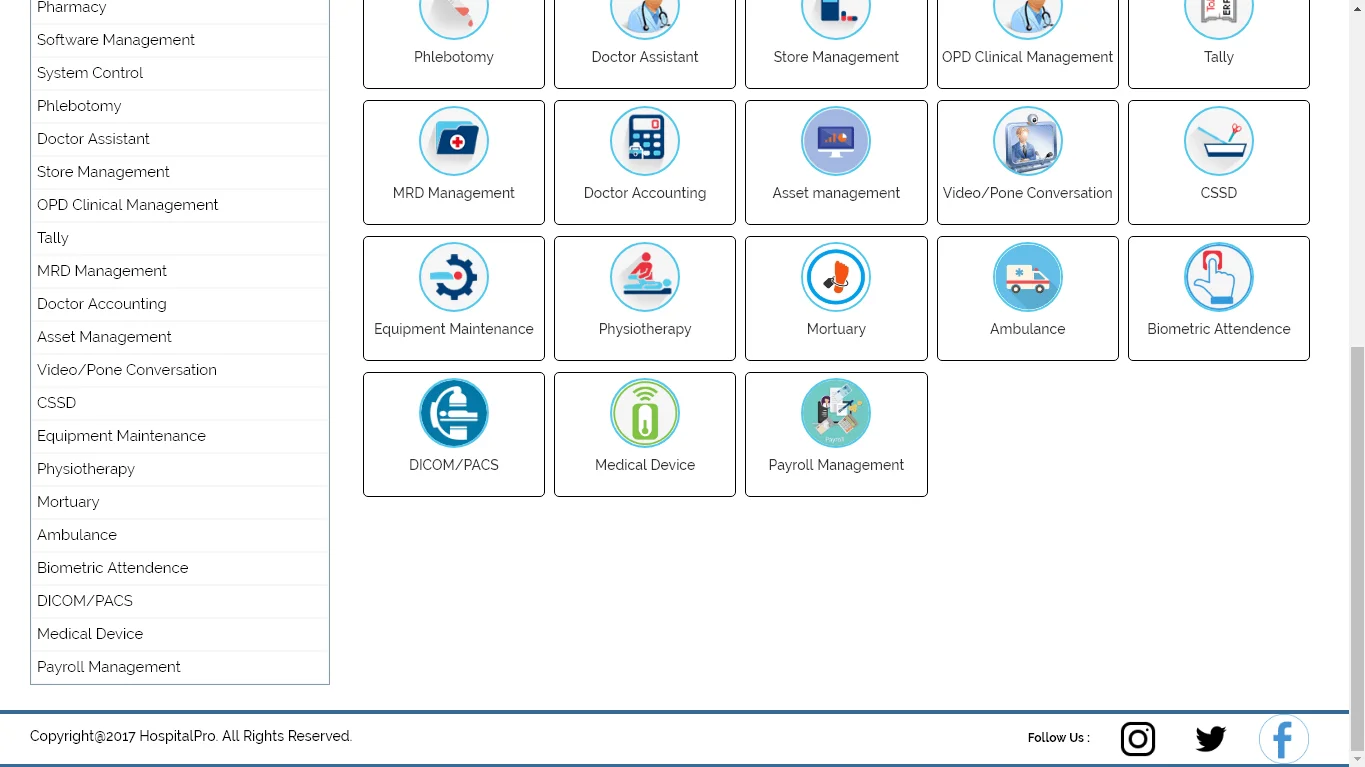Screen dimensions: 1365x767
Task: Select CSSD in the sidebar
Action: [x=180, y=403]
